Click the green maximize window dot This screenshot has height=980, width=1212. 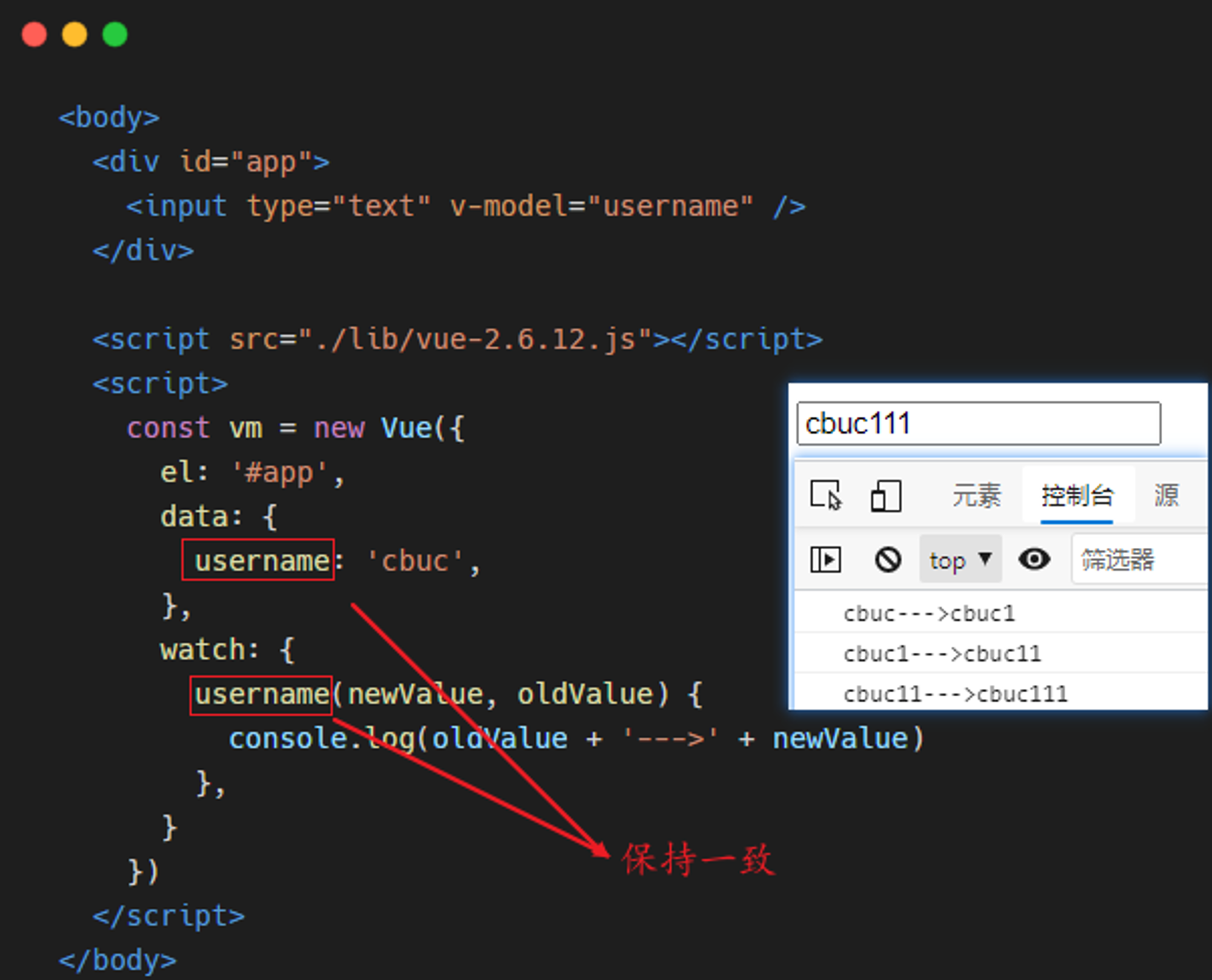click(x=115, y=34)
